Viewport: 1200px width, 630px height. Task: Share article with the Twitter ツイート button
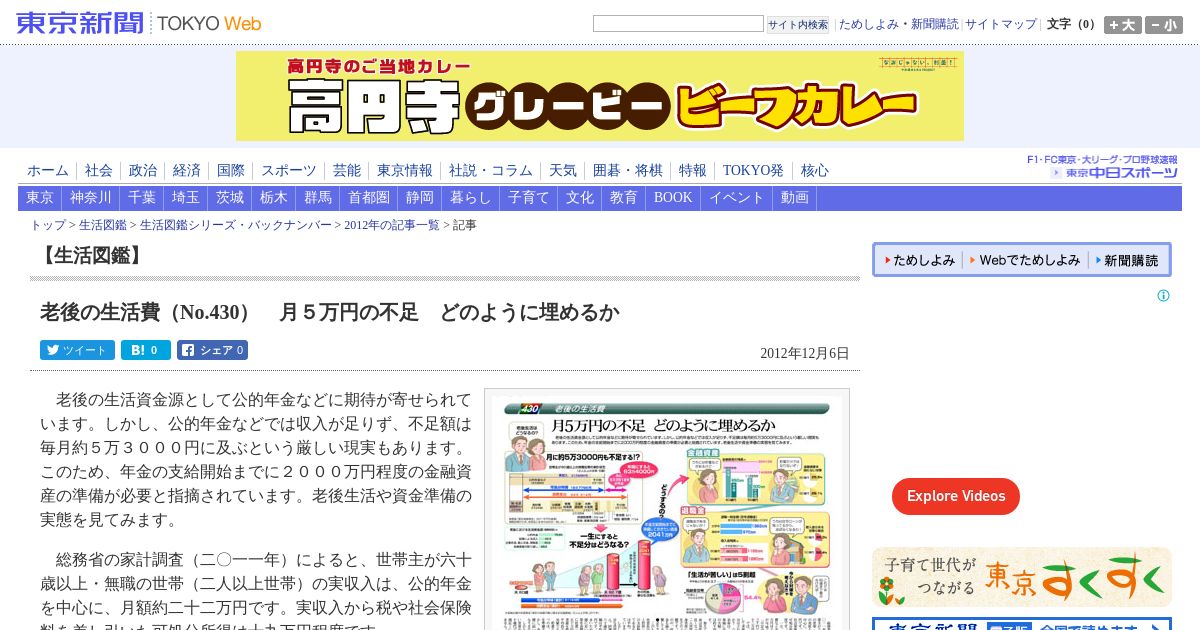(x=77, y=350)
